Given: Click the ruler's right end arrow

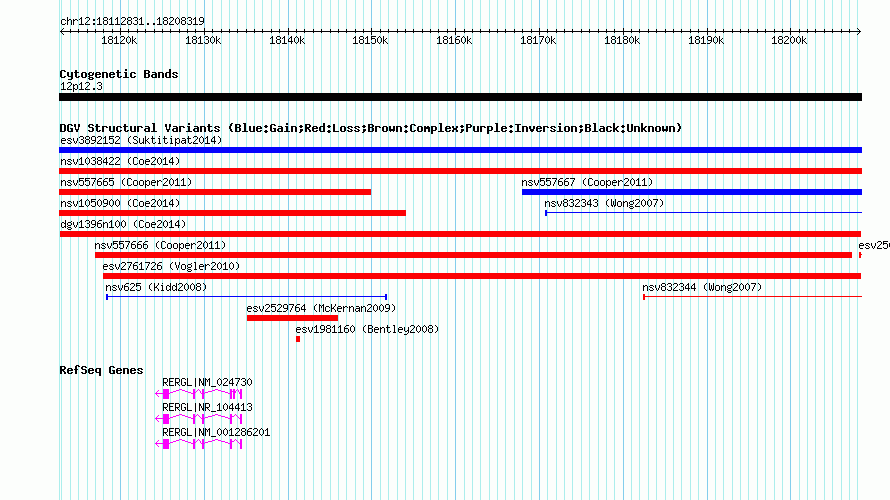Looking at the screenshot, I should point(859,32).
